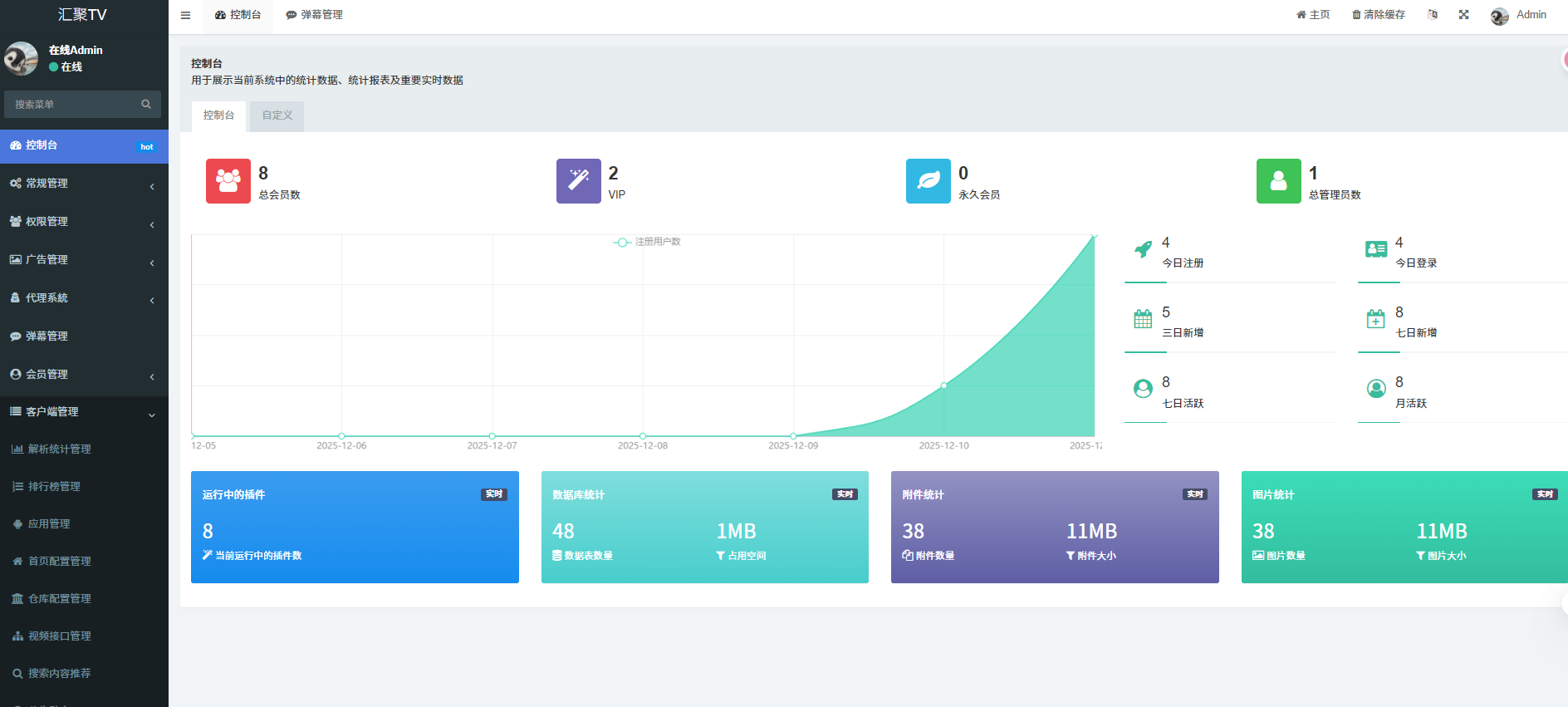Click the fullscreen expand icon

1463,15
